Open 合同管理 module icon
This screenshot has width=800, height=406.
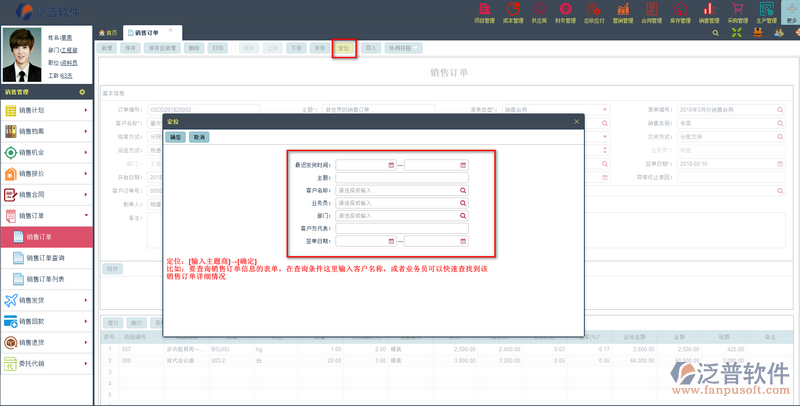[x=652, y=13]
